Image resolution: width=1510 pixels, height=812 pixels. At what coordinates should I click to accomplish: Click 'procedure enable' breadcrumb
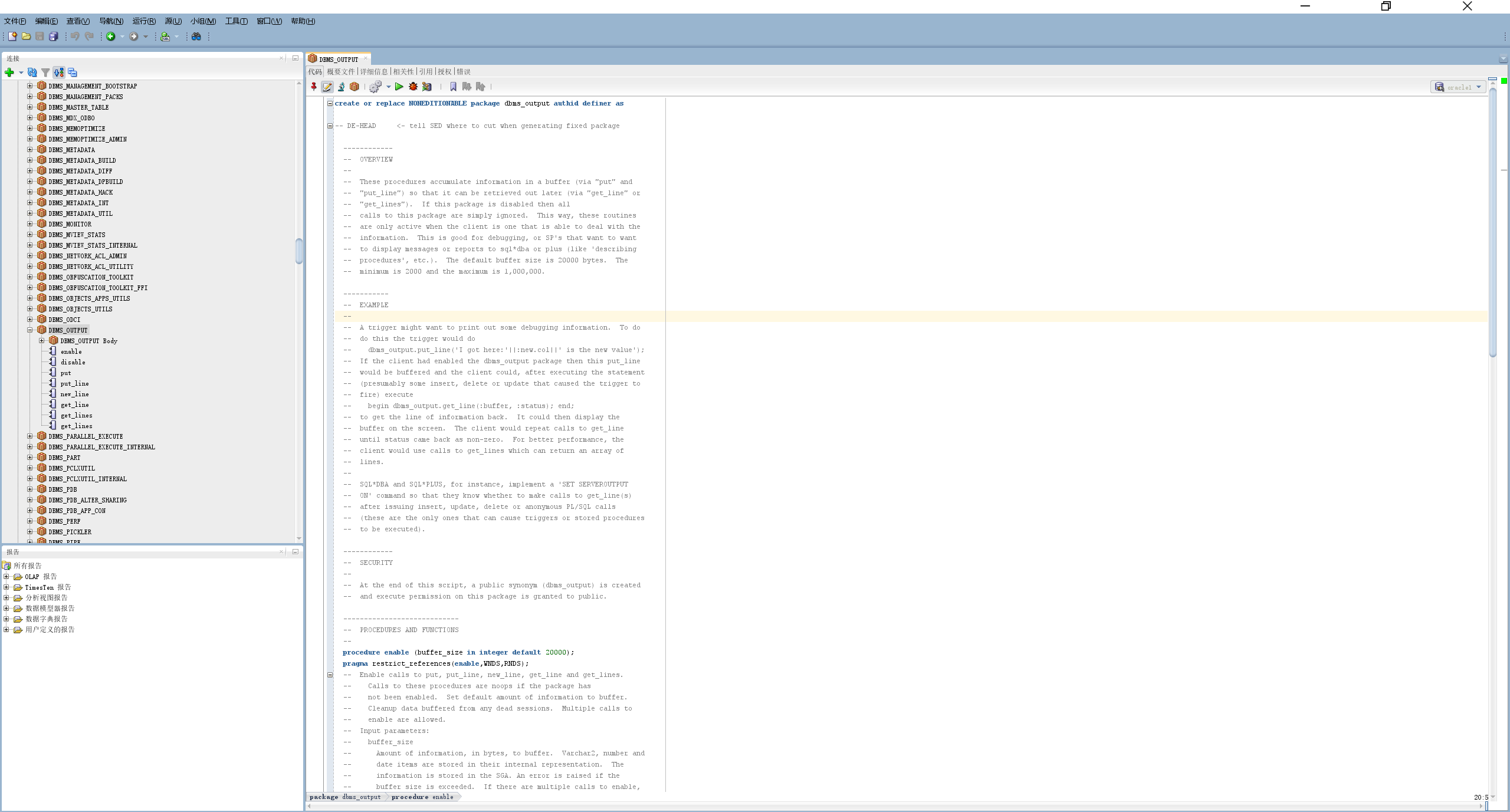[x=422, y=797]
